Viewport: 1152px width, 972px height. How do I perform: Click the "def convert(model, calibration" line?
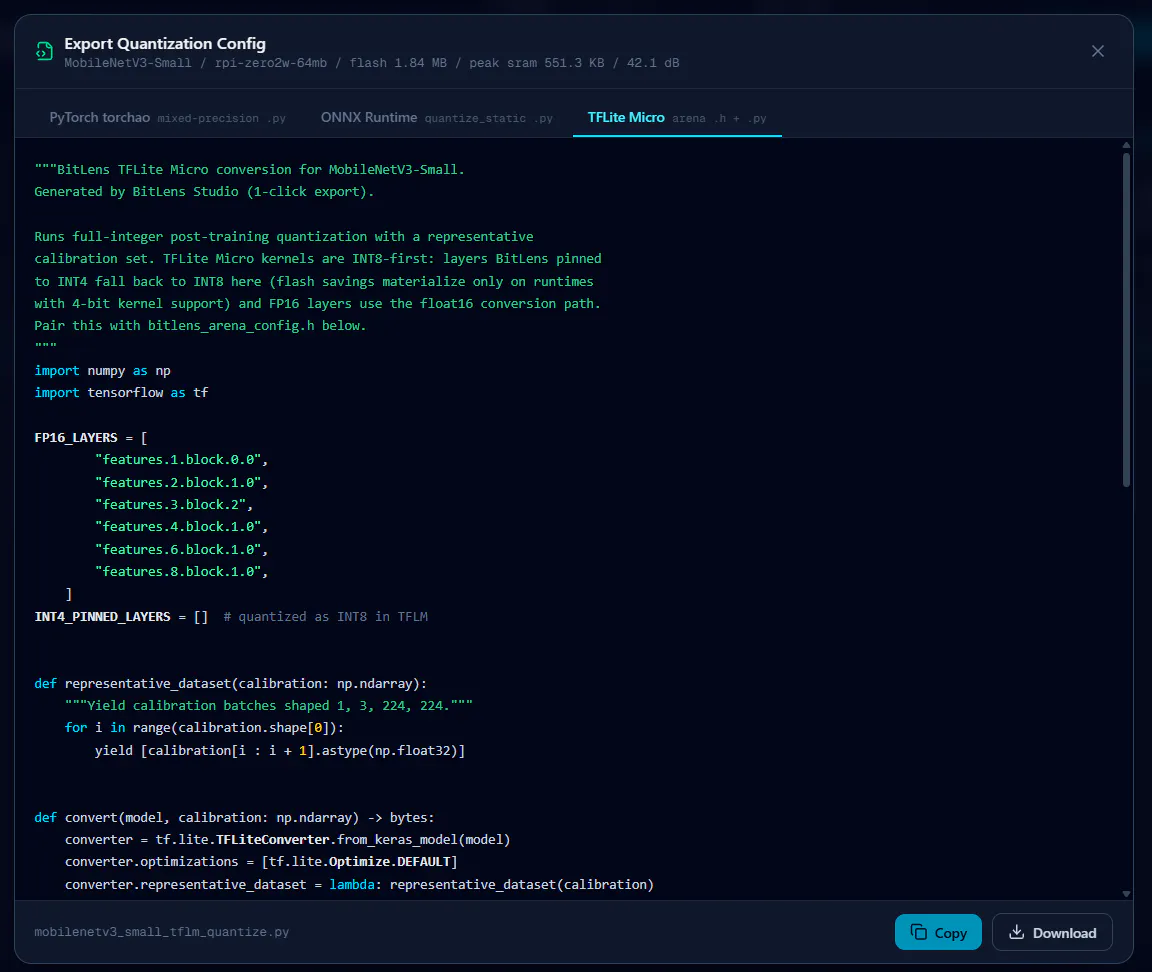click(x=234, y=818)
